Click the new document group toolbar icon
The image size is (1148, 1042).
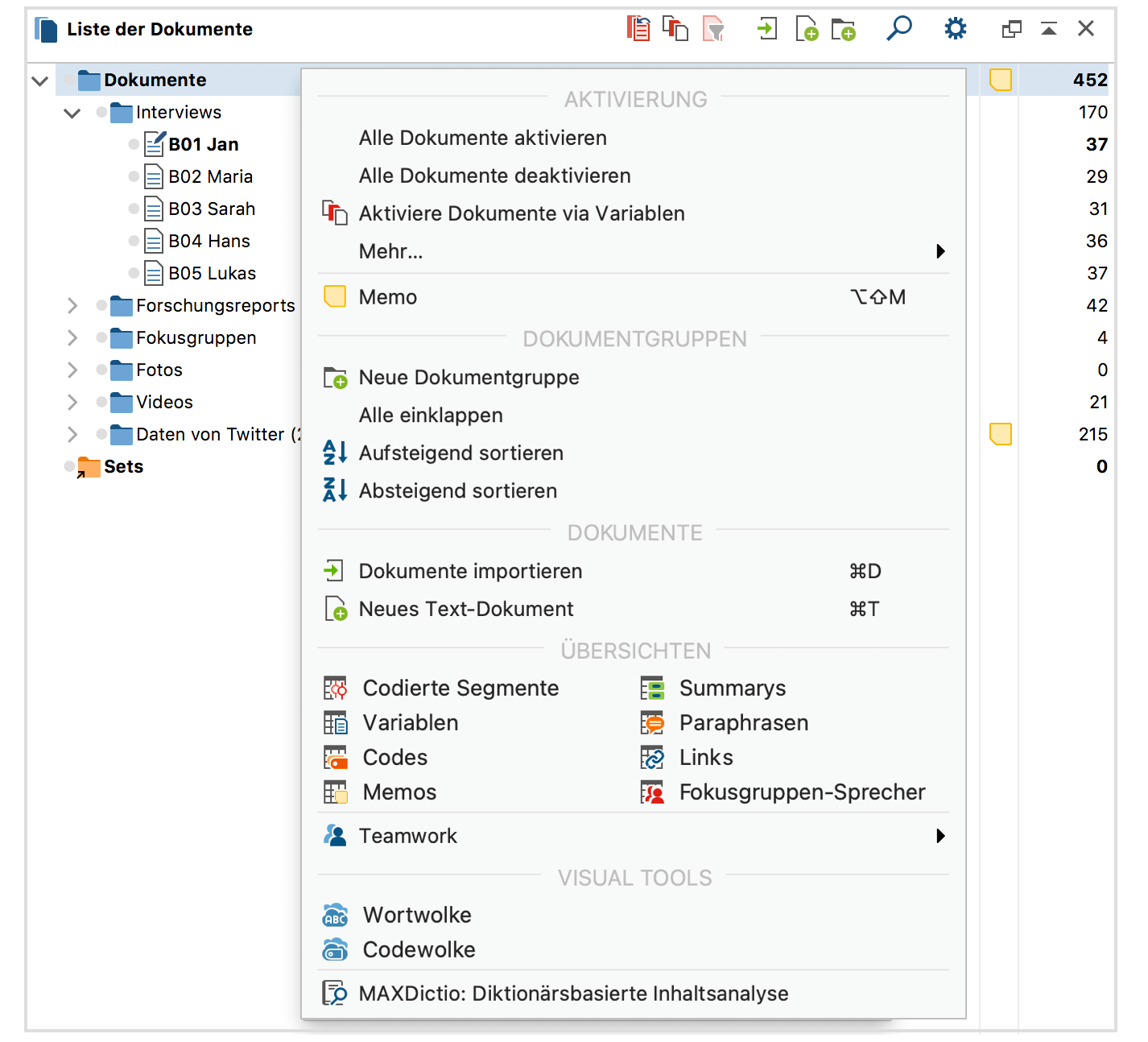pos(844,29)
